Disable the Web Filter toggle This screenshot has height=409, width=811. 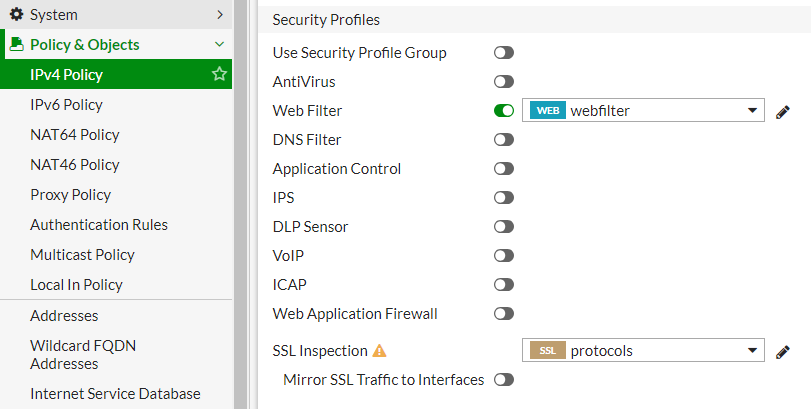(x=503, y=111)
